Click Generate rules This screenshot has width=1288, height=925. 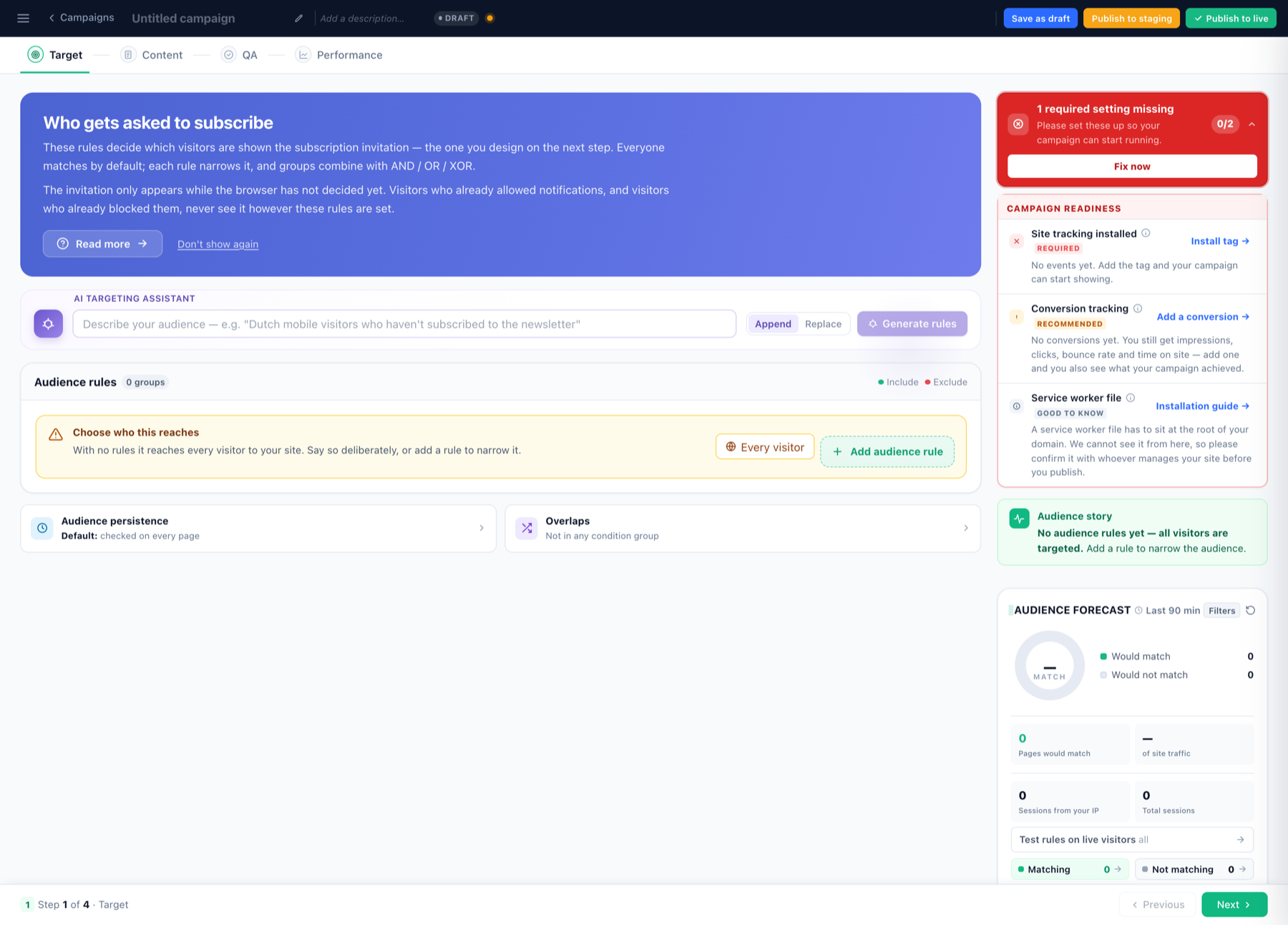pos(912,323)
